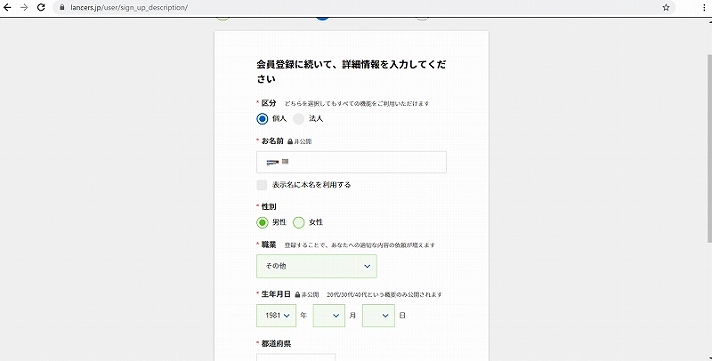712x361 pixels.
Task: Select 男性 gender radio button
Action: 262,223
